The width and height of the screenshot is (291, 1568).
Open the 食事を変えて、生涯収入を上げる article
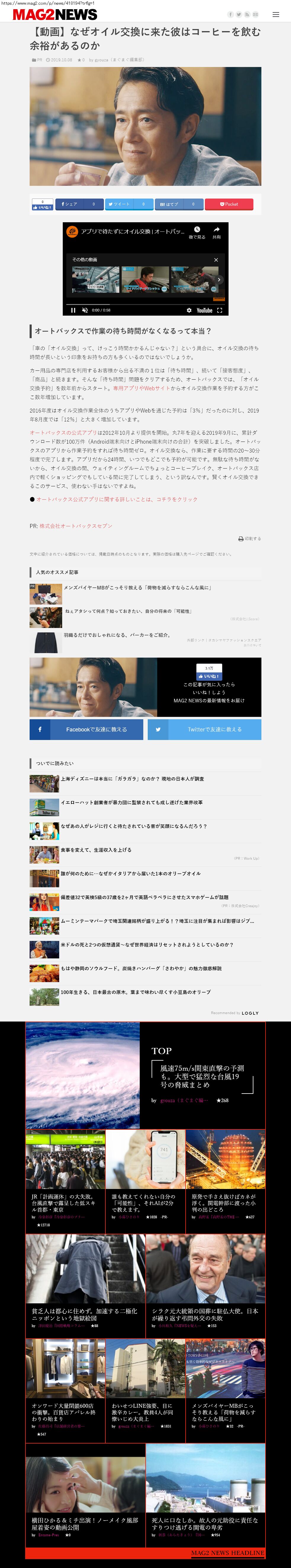(x=96, y=850)
